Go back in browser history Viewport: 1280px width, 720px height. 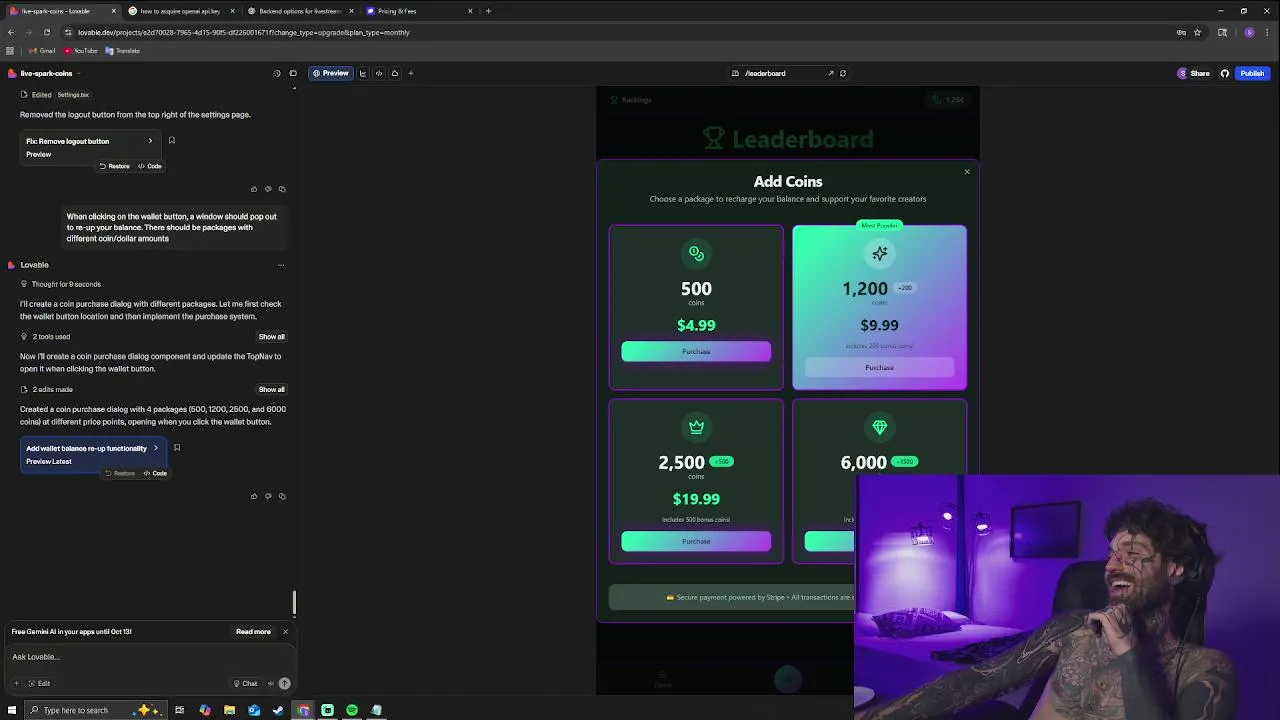tap(11, 32)
